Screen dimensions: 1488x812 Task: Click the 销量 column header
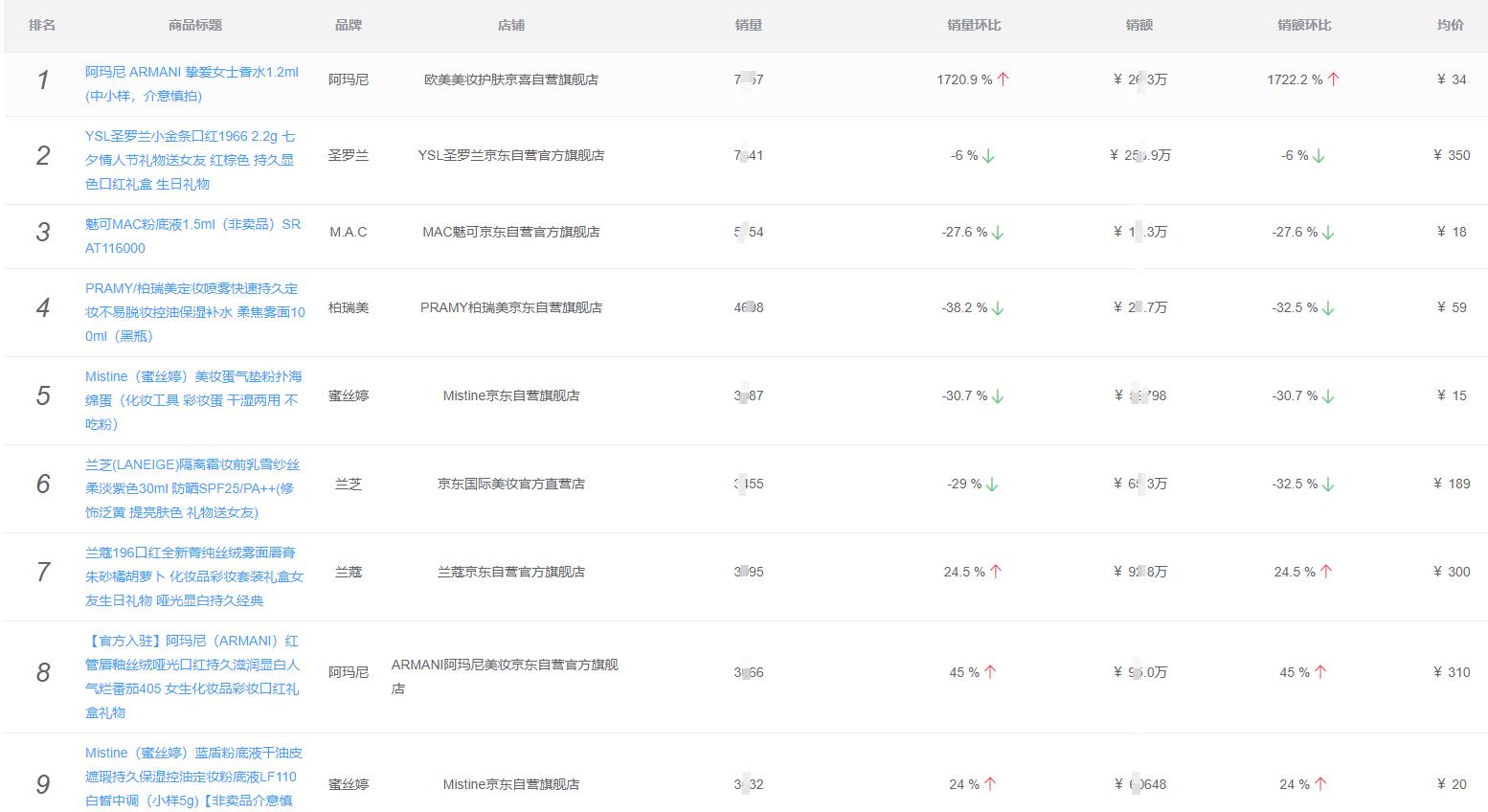pyautogui.click(x=749, y=25)
